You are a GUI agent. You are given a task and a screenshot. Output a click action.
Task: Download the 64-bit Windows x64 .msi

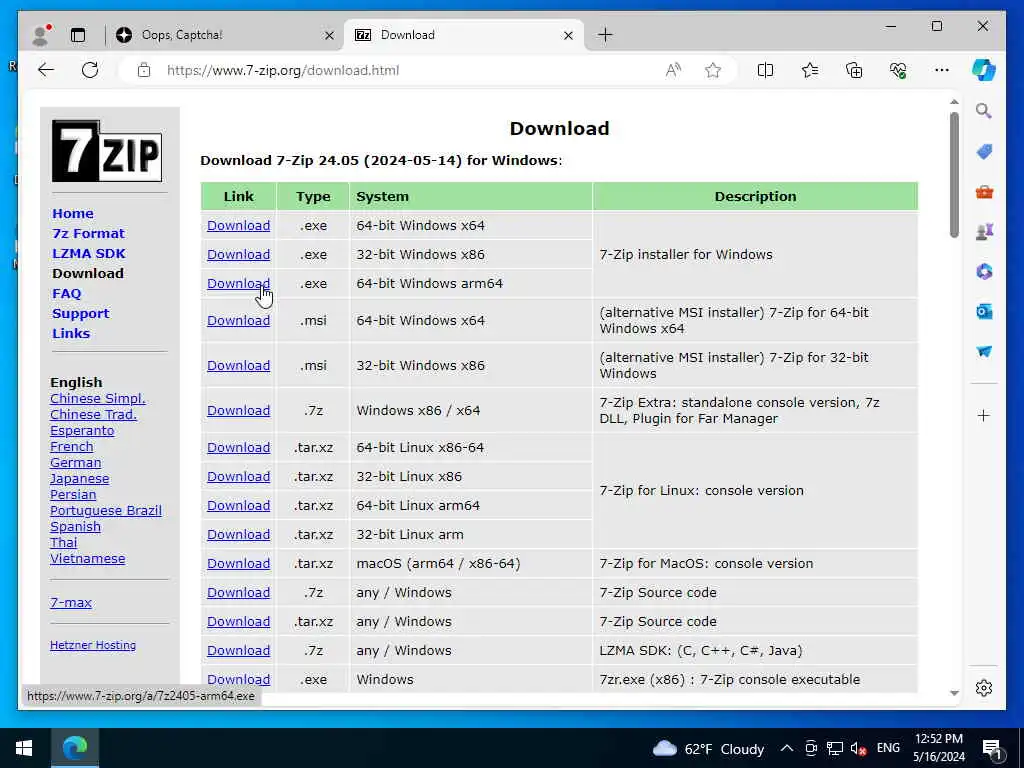click(238, 321)
